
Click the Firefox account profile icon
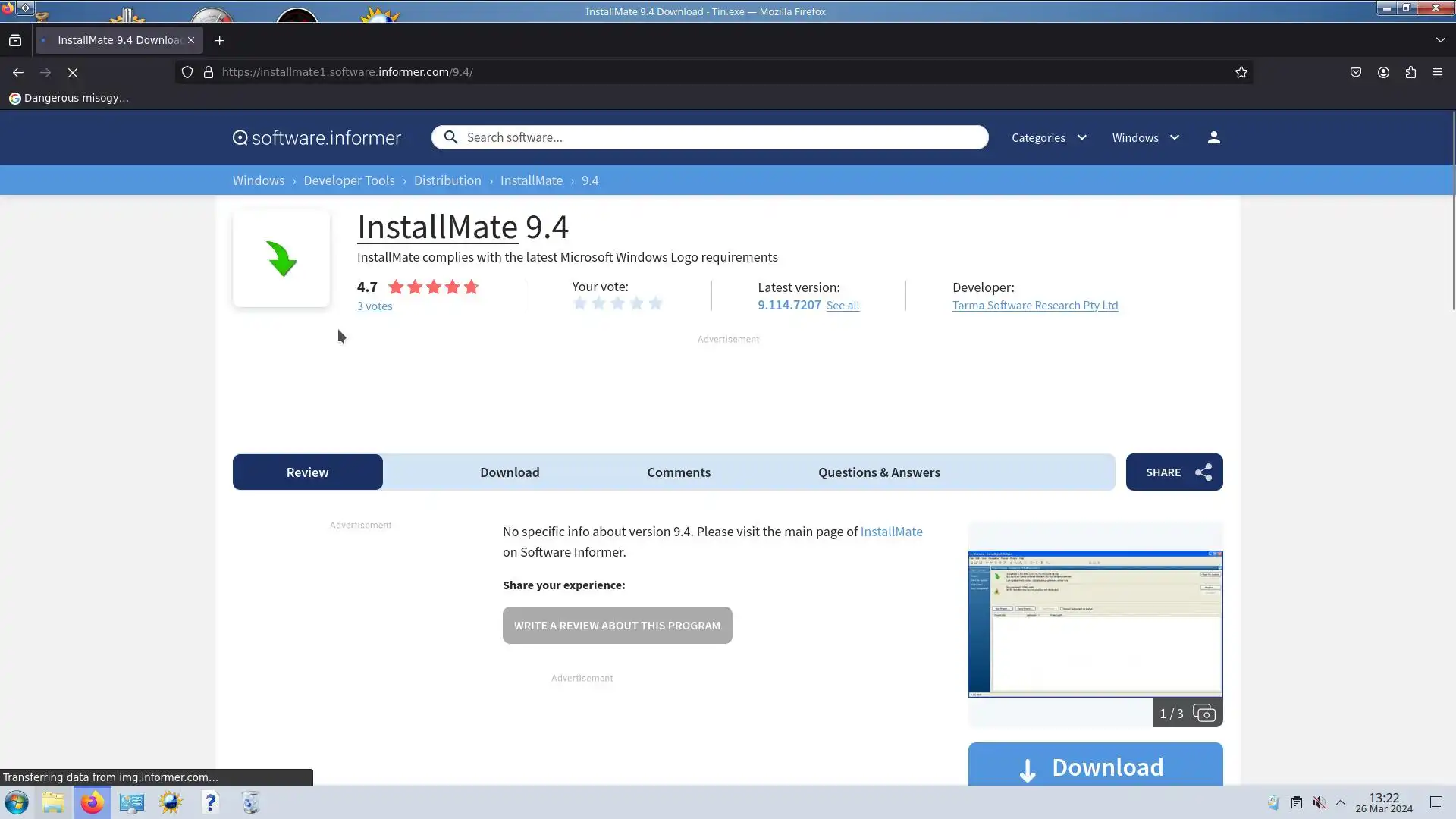(x=1382, y=72)
